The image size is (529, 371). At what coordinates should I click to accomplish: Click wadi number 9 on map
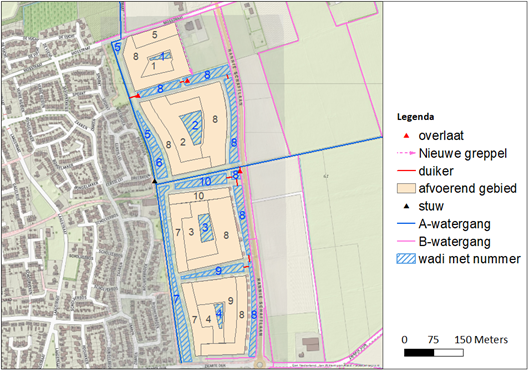pos(218,270)
